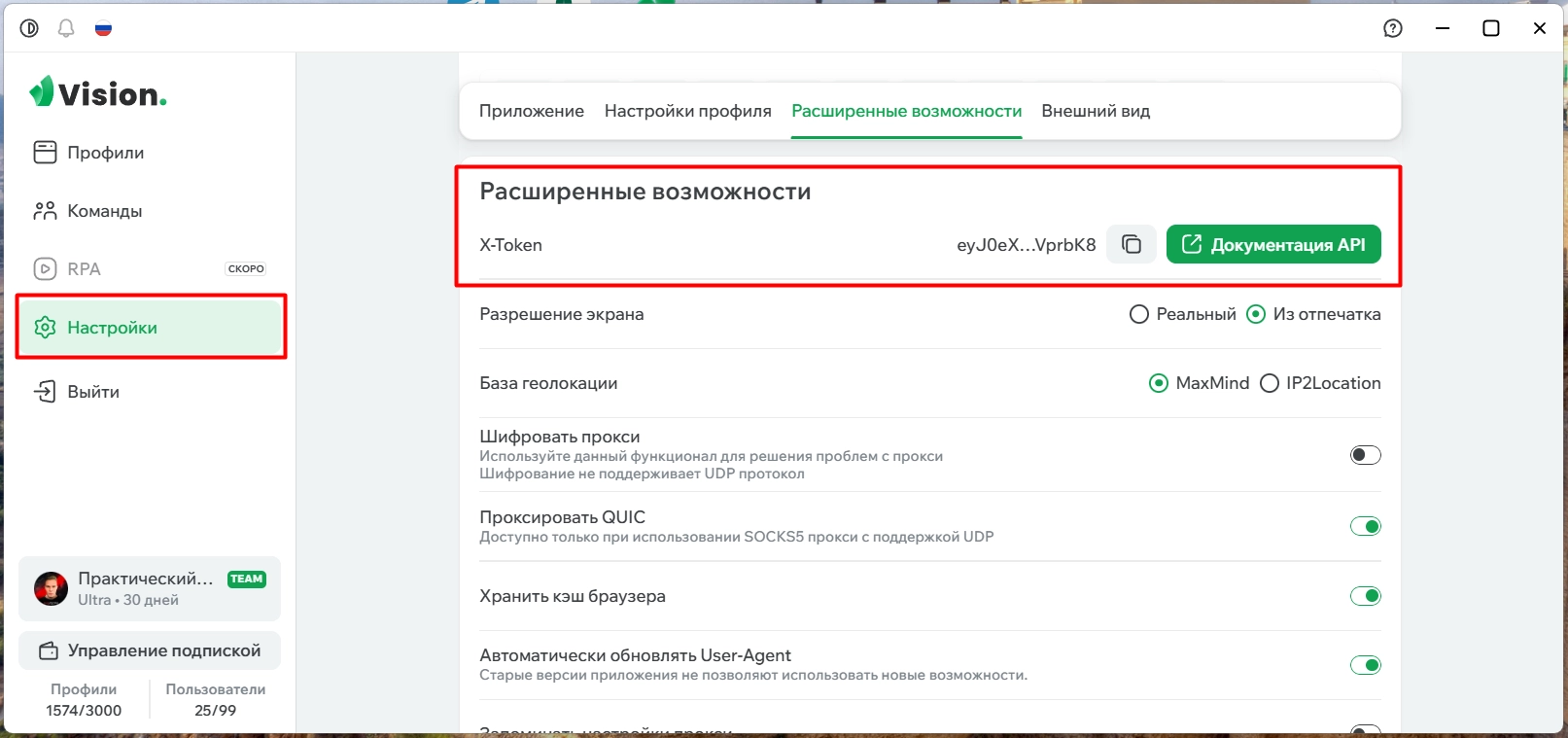The height and width of the screenshot is (738, 1568).
Task: Select the Реальный screen resolution option
Action: tap(1183, 314)
